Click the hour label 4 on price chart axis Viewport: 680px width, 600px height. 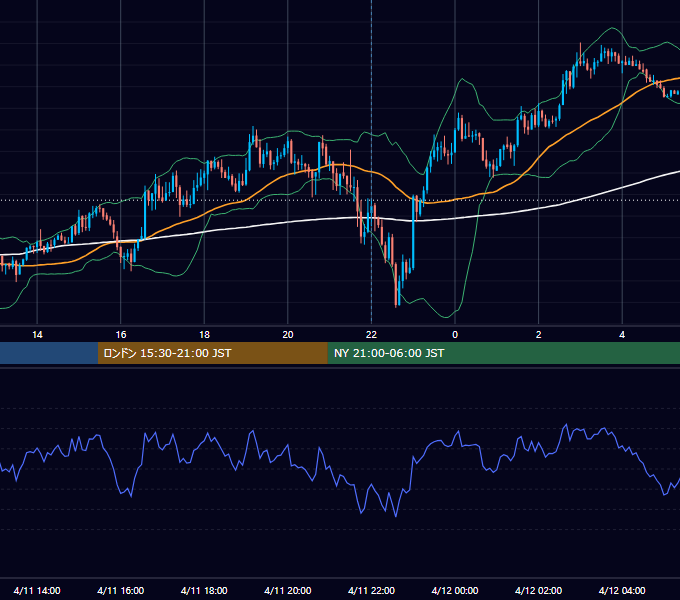coord(622,335)
